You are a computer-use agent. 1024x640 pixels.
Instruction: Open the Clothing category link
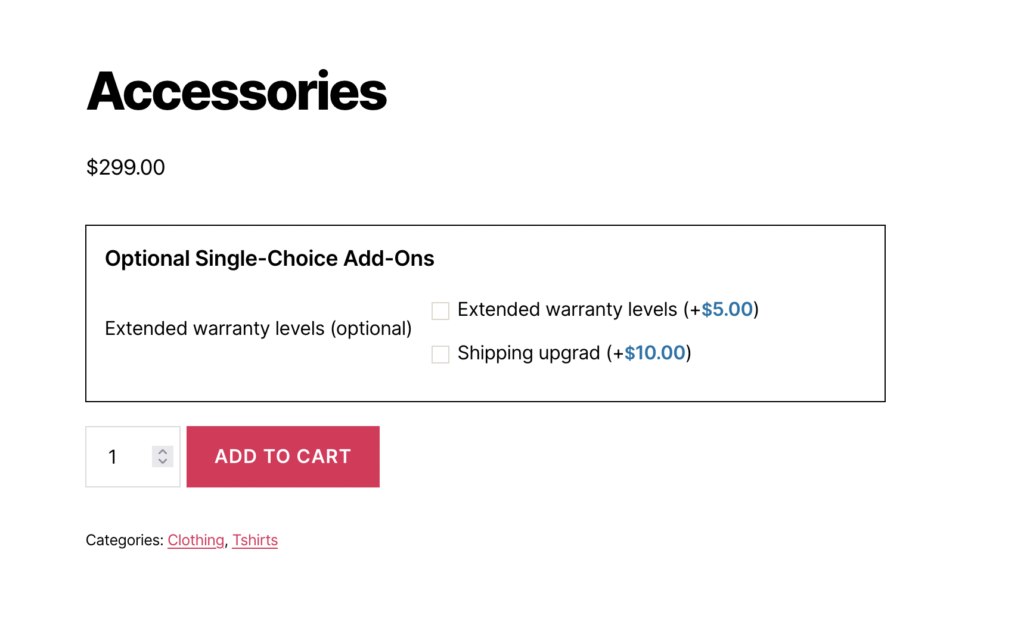[x=196, y=540]
